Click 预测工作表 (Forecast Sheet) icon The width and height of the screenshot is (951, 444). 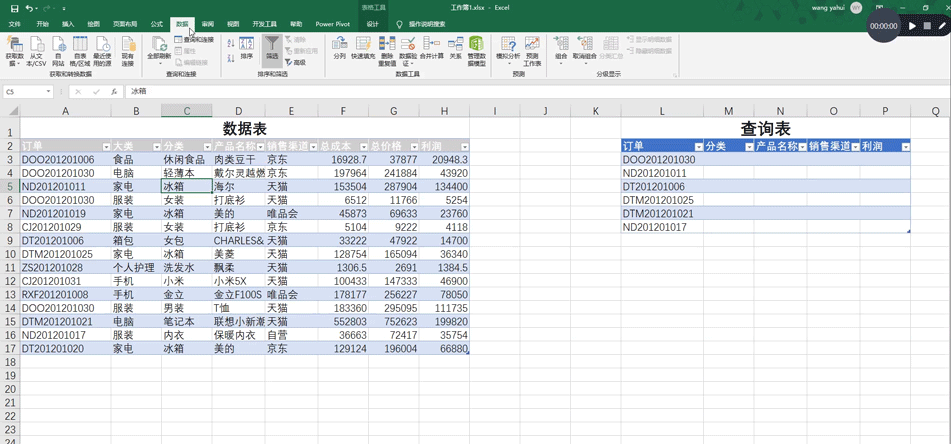[x=532, y=51]
